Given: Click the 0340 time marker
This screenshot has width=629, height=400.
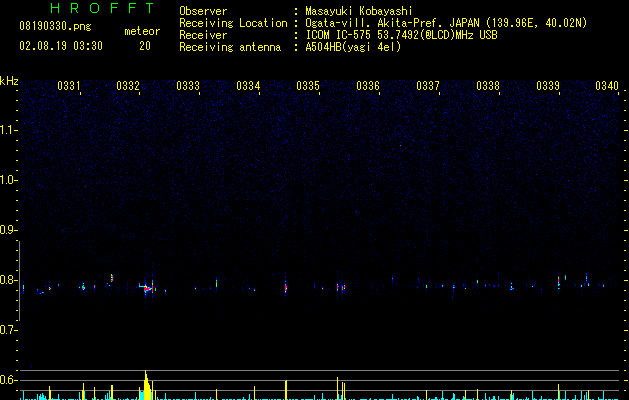Looking at the screenshot, I should 607,86.
